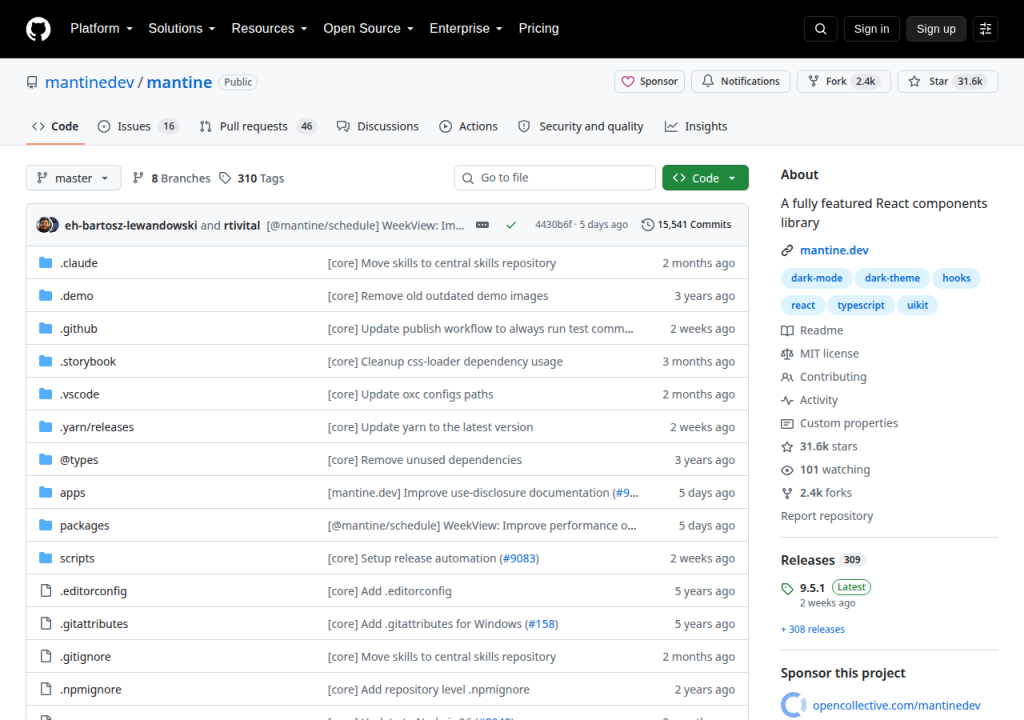This screenshot has height=720, width=1024.
Task: Click the Open Collective logo icon
Action: pyautogui.click(x=793, y=705)
